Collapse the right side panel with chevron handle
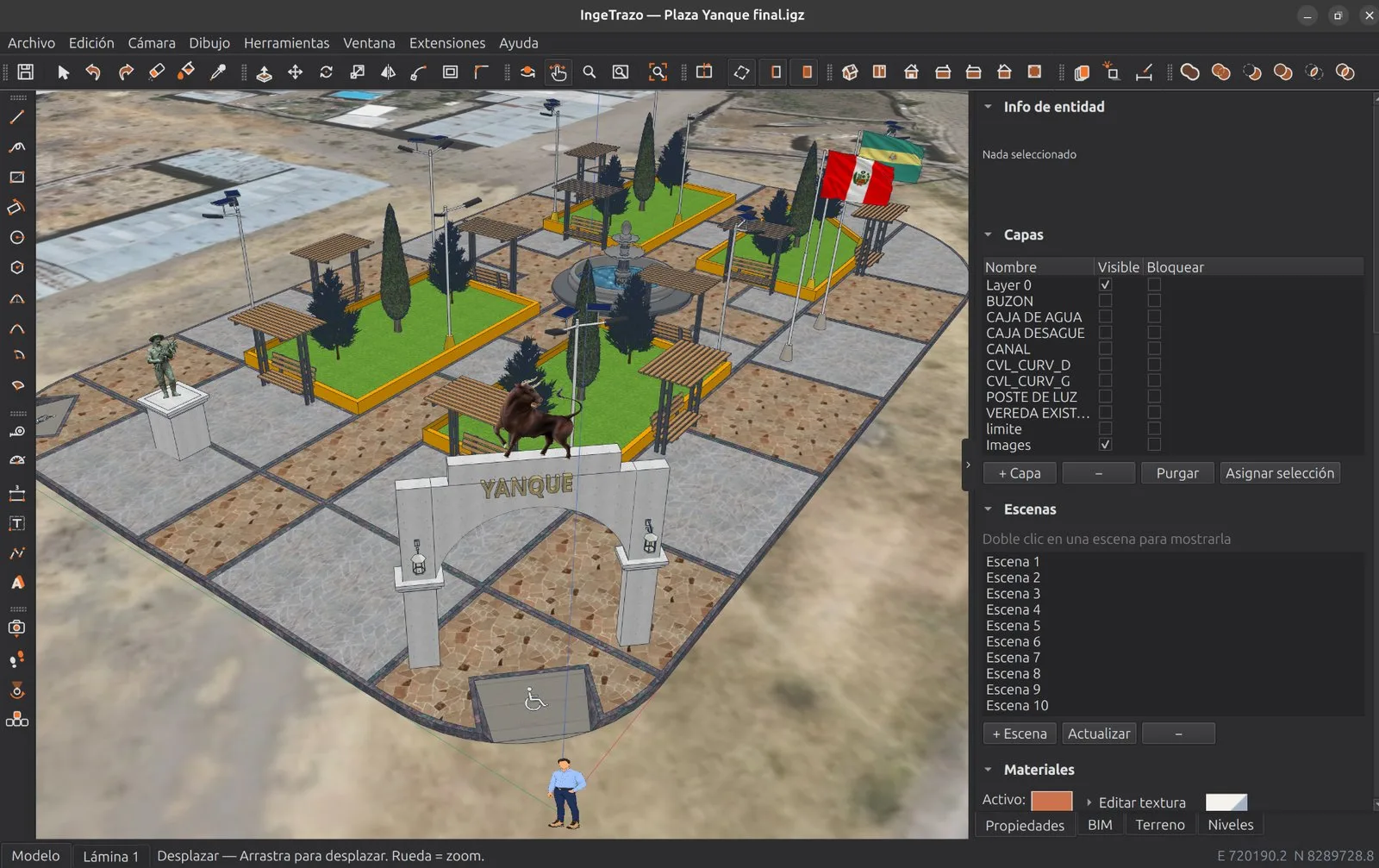The width and height of the screenshot is (1379, 868). [x=968, y=465]
